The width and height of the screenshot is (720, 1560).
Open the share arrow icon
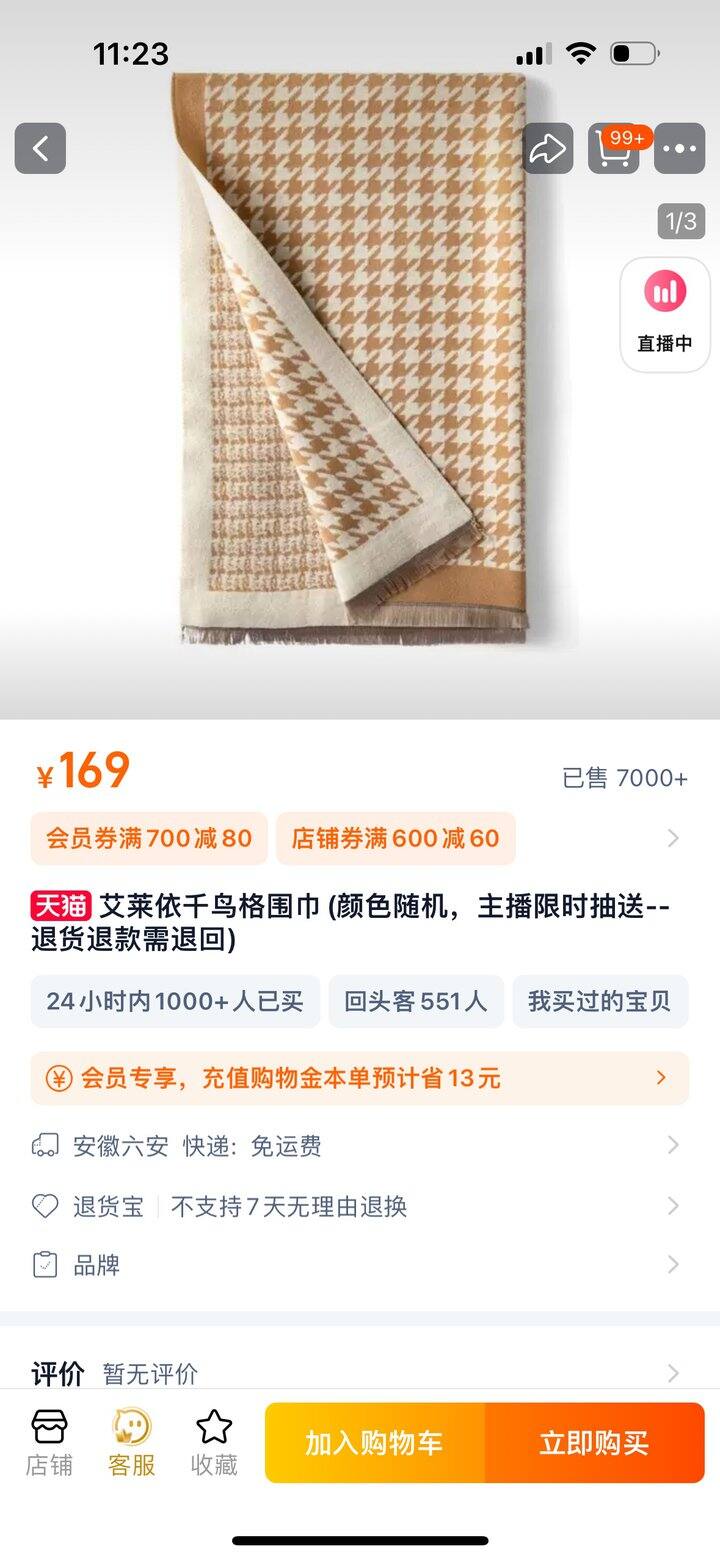pyautogui.click(x=548, y=149)
